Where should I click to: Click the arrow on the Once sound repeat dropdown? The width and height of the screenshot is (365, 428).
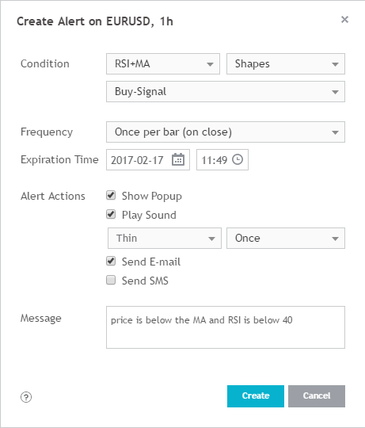coord(335,238)
